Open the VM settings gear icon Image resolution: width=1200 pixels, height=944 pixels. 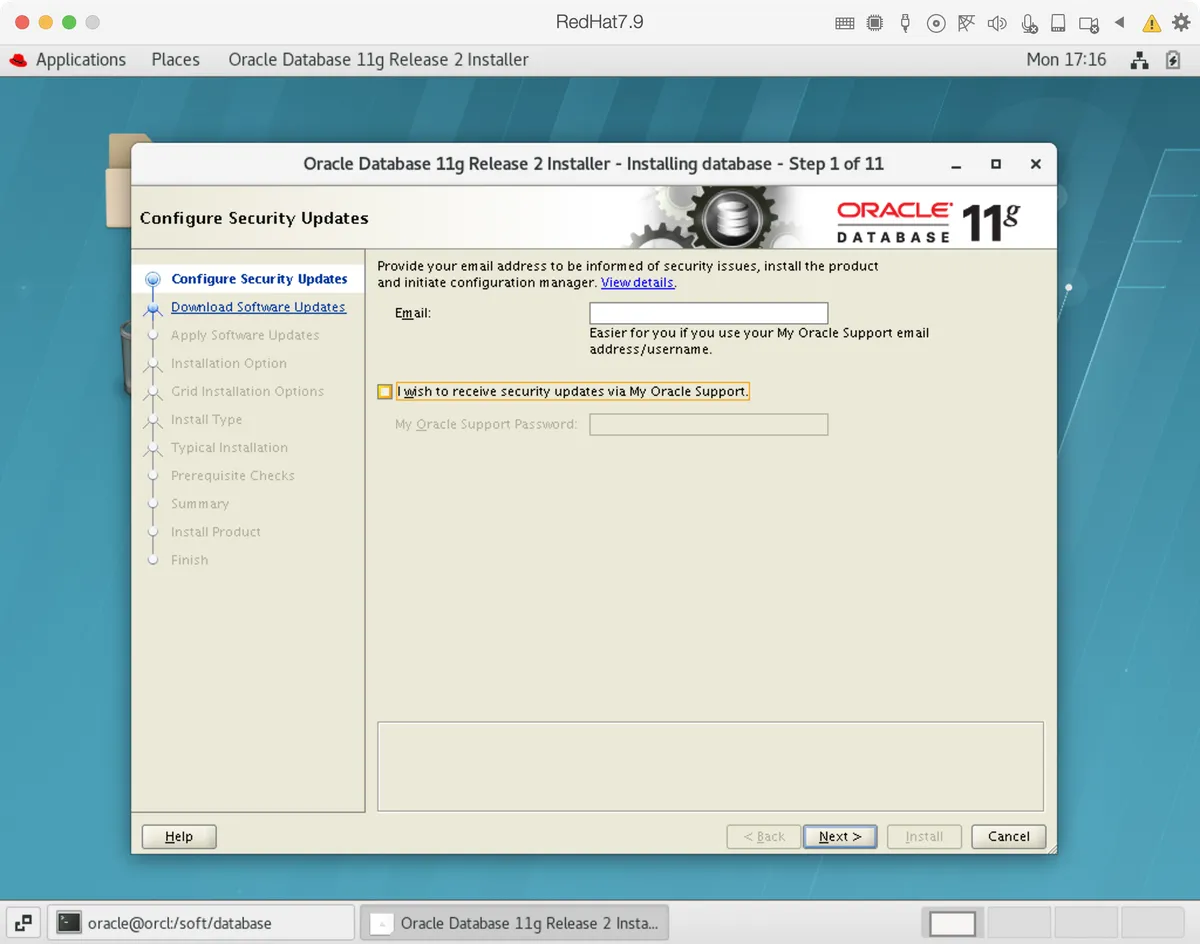[1180, 22]
